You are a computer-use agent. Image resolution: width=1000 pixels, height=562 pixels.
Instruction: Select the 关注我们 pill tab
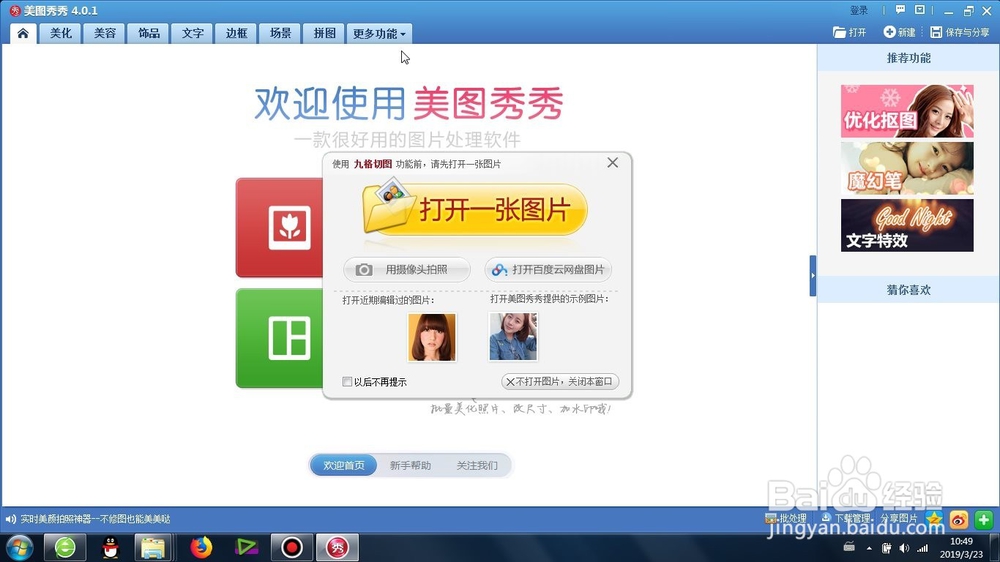pyautogui.click(x=476, y=465)
